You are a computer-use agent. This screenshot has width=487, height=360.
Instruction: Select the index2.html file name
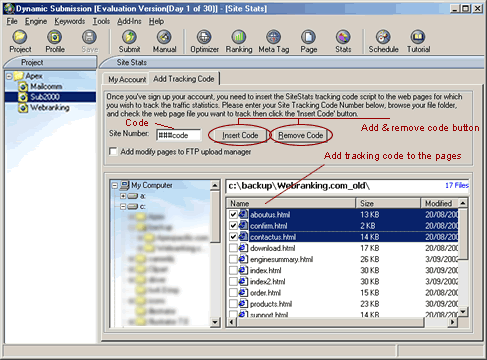[x=267, y=282]
